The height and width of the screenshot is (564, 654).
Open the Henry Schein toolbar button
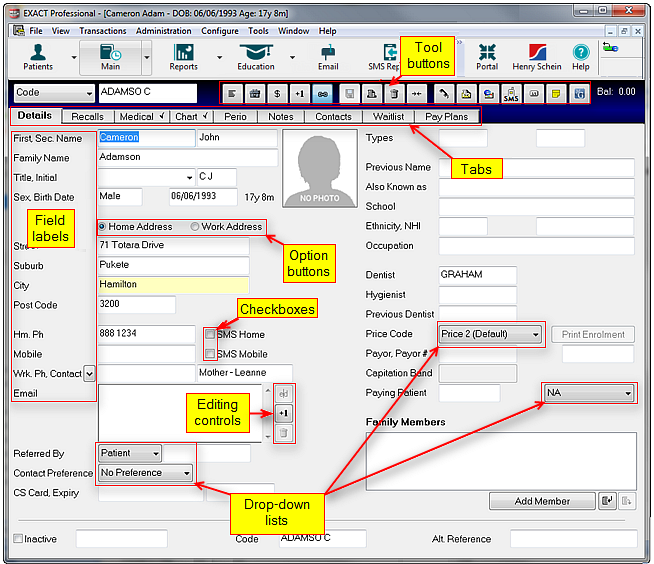537,57
